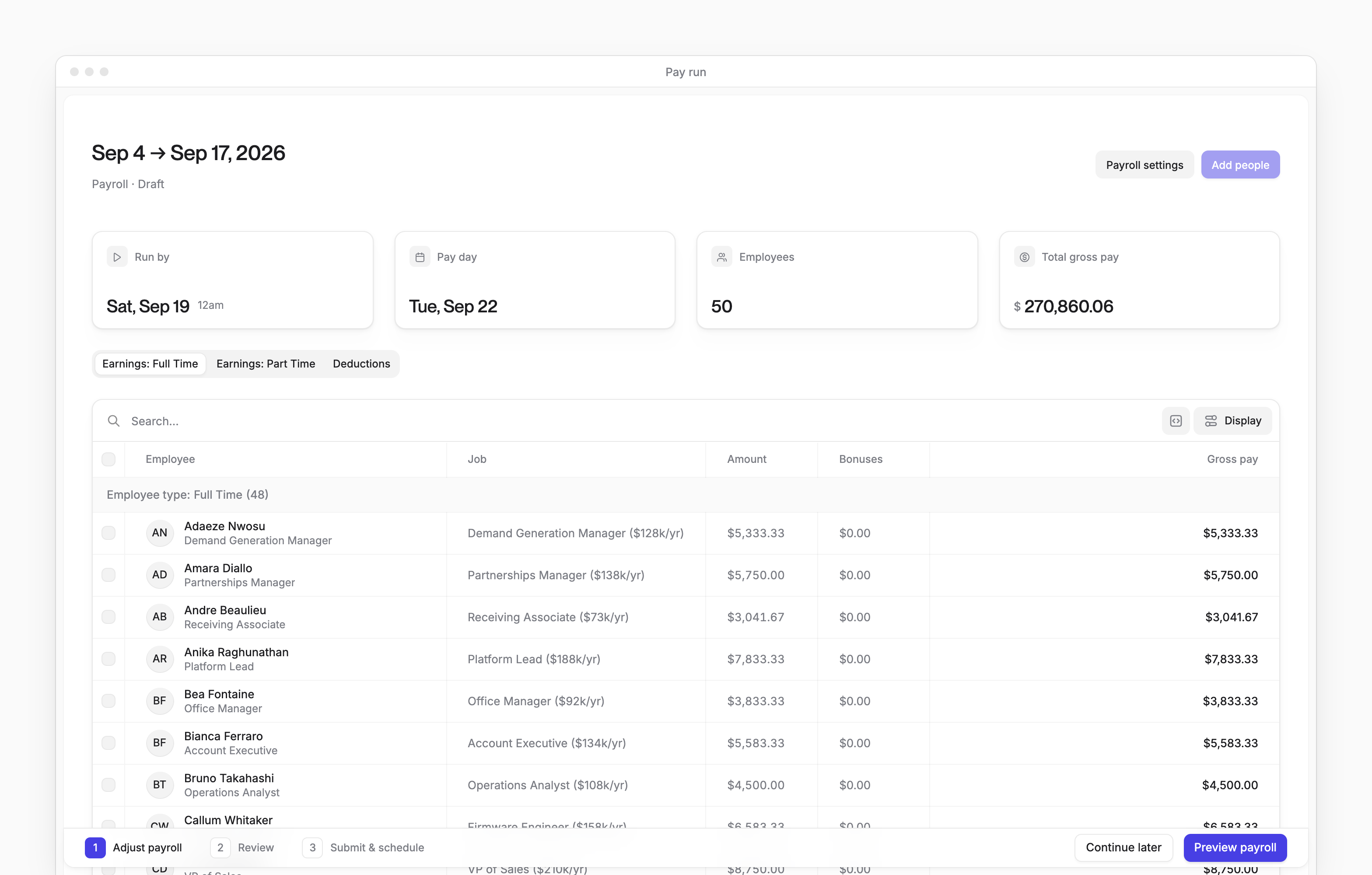Click Preview payroll
1372x875 pixels.
click(x=1235, y=848)
